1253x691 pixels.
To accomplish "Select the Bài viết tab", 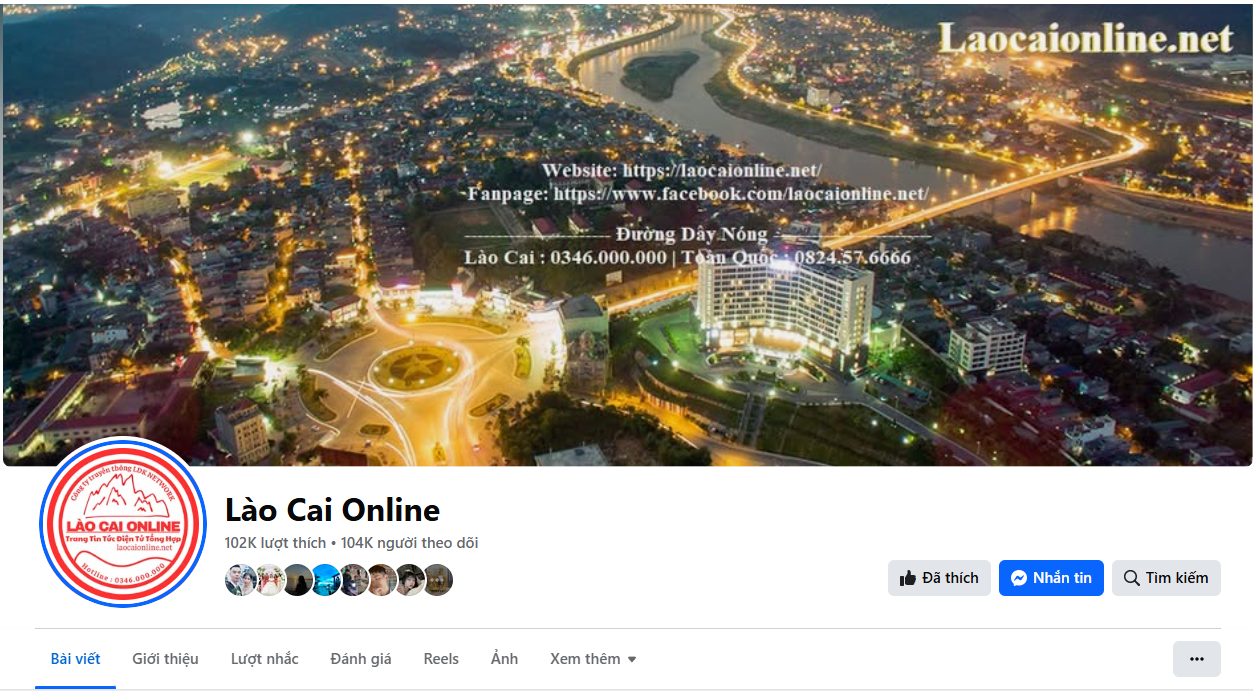I will 76,659.
